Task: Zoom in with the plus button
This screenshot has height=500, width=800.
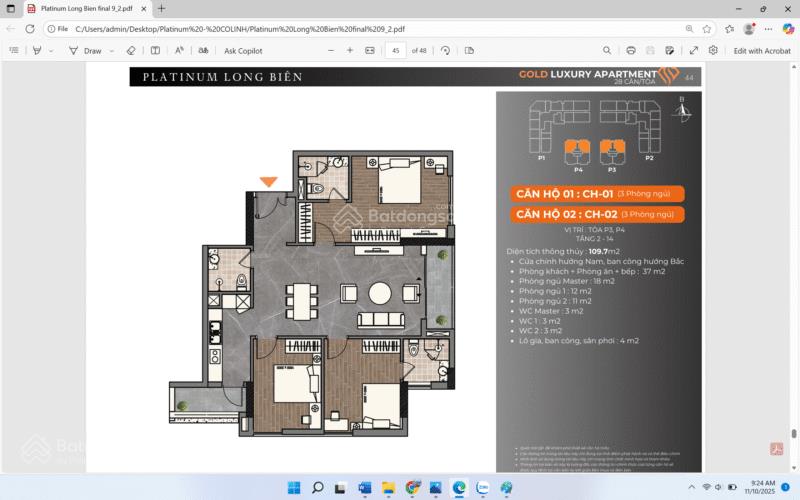Action: 350,51
